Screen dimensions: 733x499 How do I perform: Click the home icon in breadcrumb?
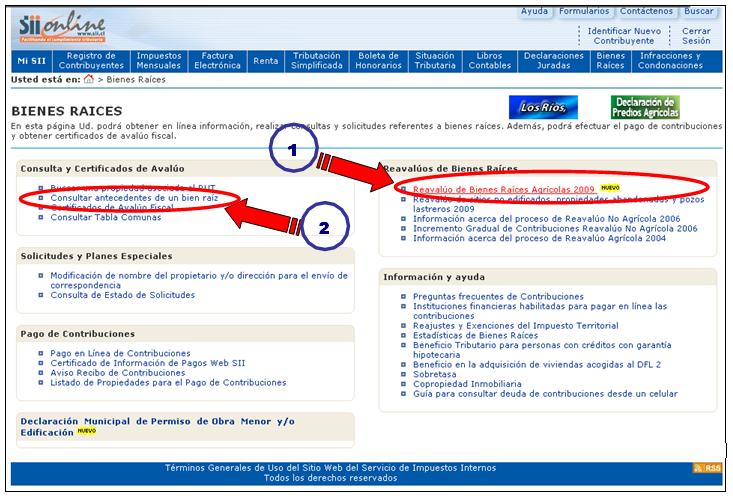(88, 79)
